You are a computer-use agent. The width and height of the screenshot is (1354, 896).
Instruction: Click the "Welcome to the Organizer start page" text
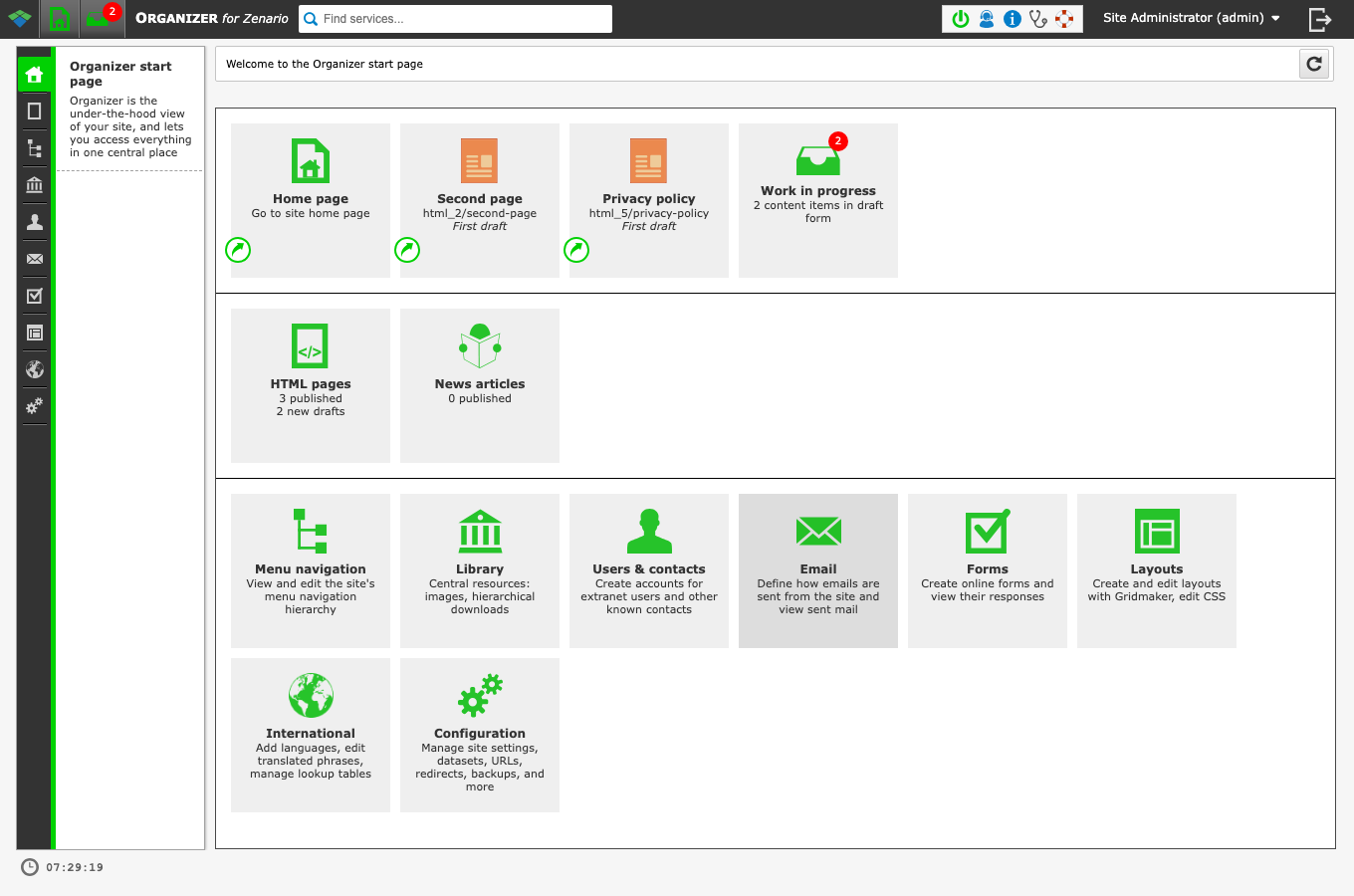(x=325, y=64)
